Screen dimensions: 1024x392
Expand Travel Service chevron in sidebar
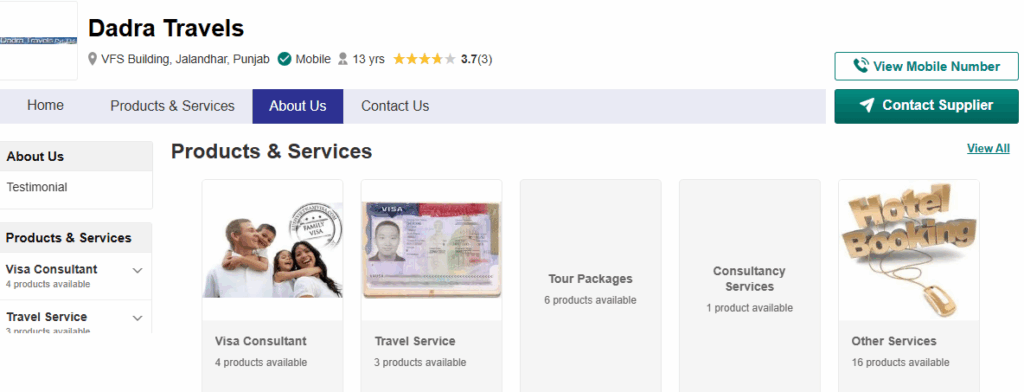(x=137, y=318)
